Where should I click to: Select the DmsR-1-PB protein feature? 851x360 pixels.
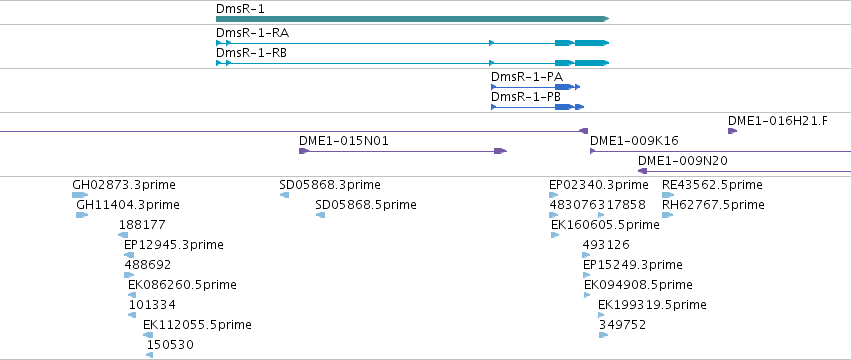pyautogui.click(x=537, y=107)
